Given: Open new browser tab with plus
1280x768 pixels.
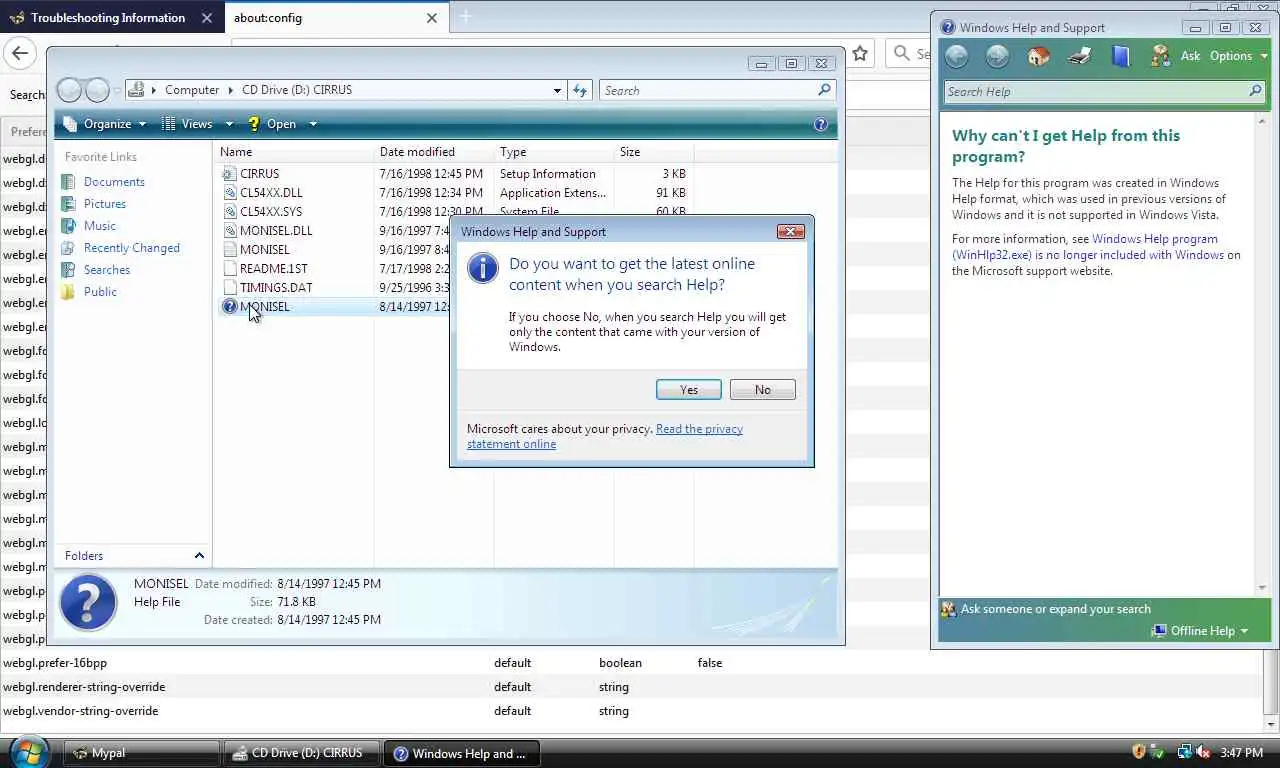Looking at the screenshot, I should [465, 17].
